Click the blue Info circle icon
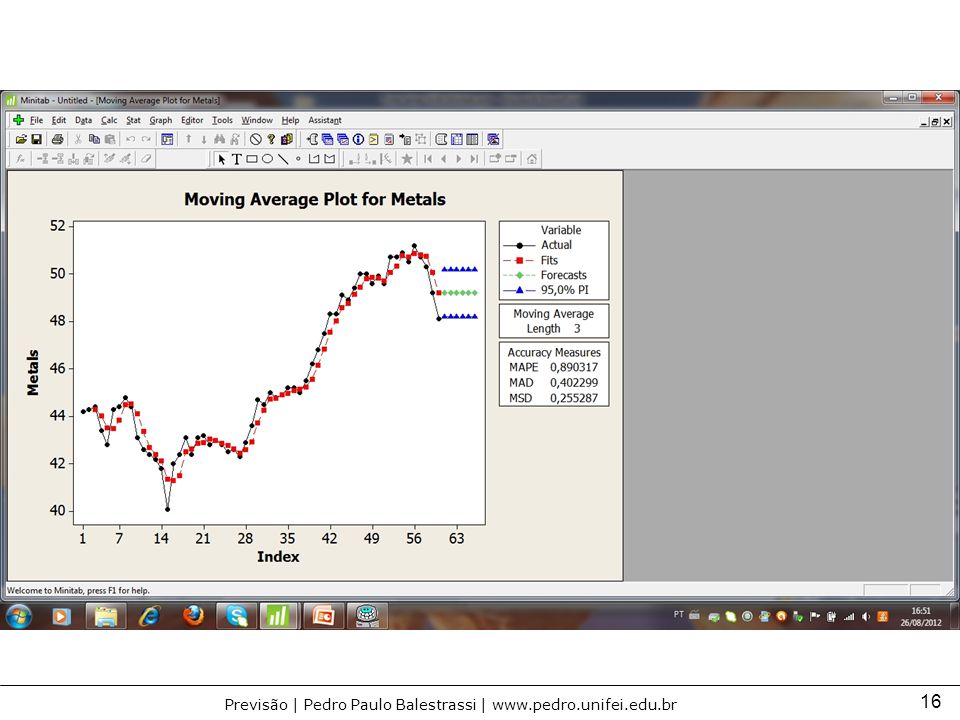Viewport: 960px width, 720px height. pos(358,140)
